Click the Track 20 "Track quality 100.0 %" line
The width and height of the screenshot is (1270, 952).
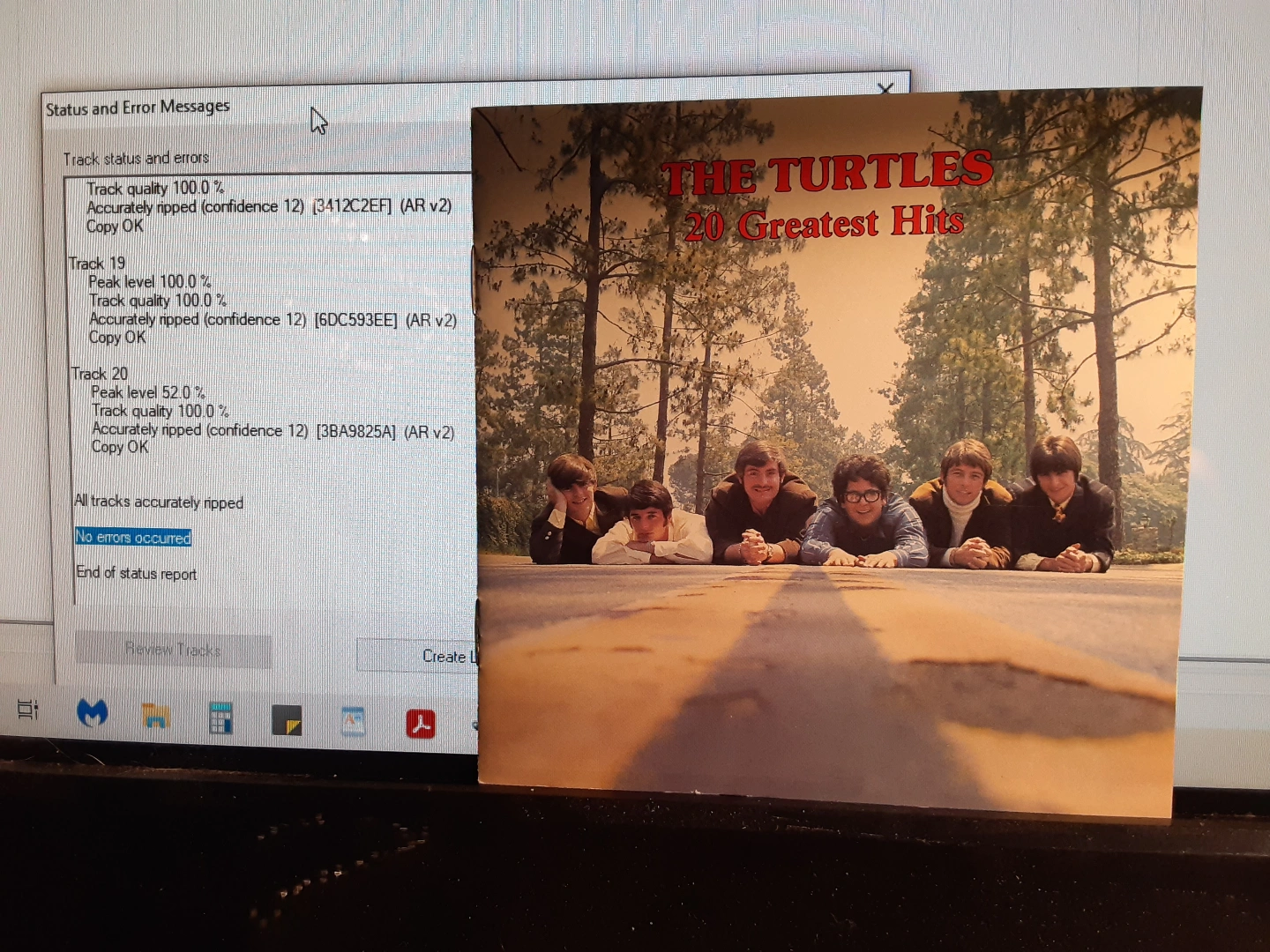click(161, 411)
